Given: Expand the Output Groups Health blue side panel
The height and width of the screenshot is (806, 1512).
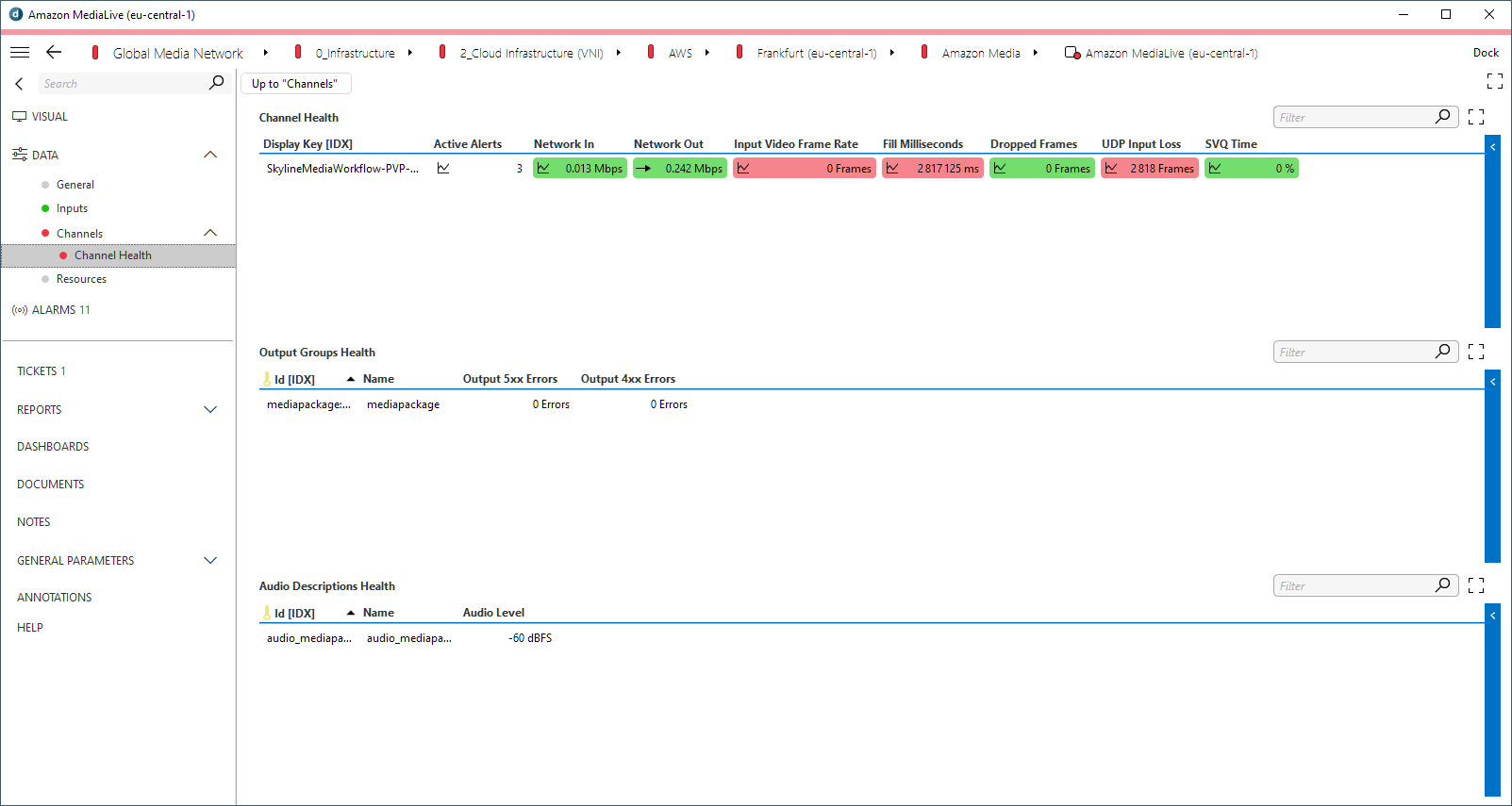Looking at the screenshot, I should click(x=1492, y=466).
